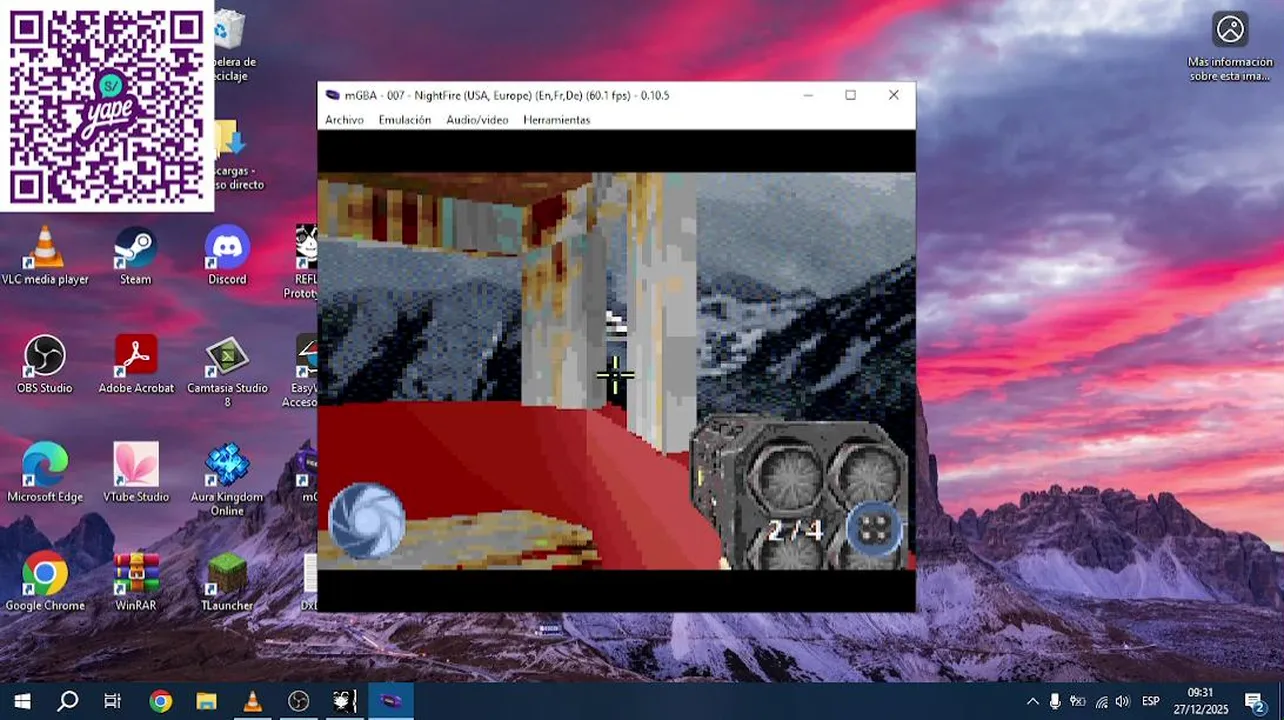Open the Aura Kingdom Online desktop shortcut
This screenshot has height=720, width=1284.
pyautogui.click(x=227, y=480)
